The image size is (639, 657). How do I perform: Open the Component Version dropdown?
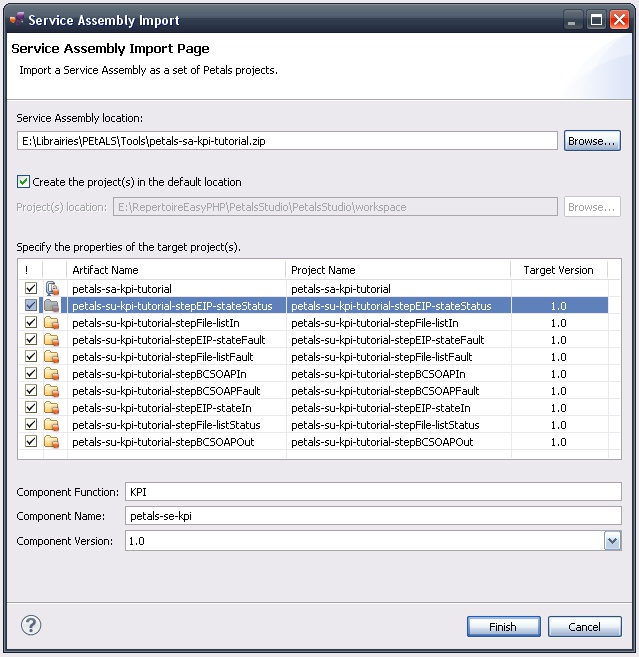[612, 541]
